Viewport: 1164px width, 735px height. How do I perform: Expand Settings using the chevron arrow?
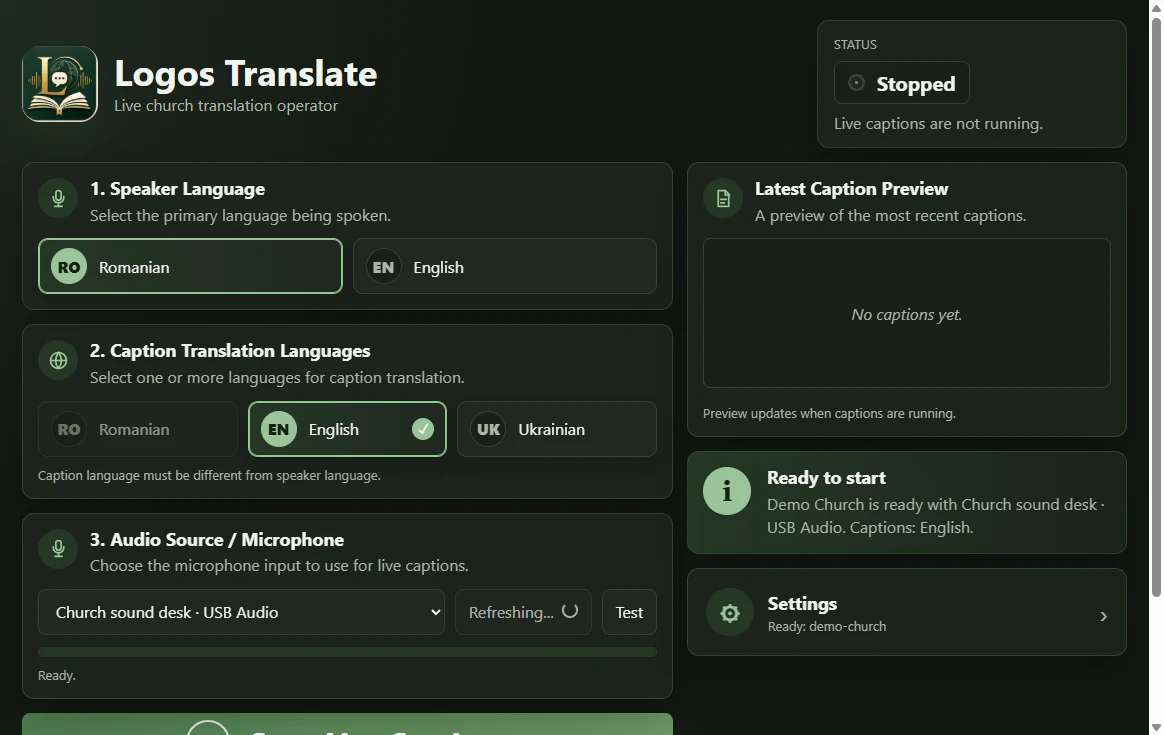[1103, 616]
